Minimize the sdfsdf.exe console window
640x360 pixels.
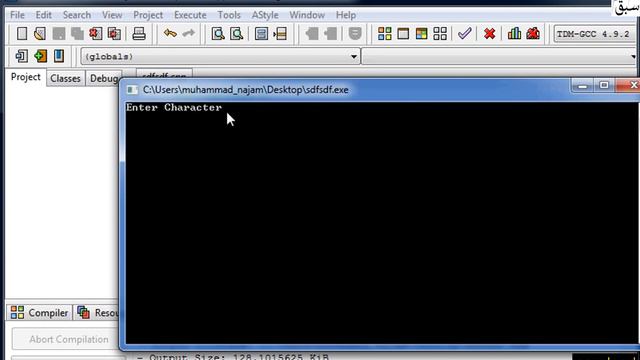[582, 85]
